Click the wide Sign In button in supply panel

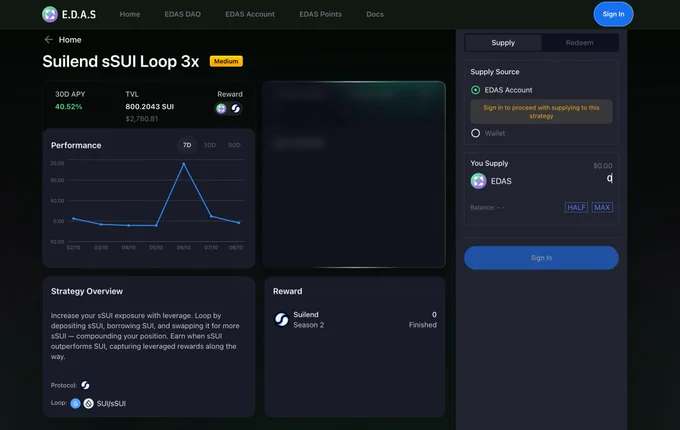click(541, 258)
